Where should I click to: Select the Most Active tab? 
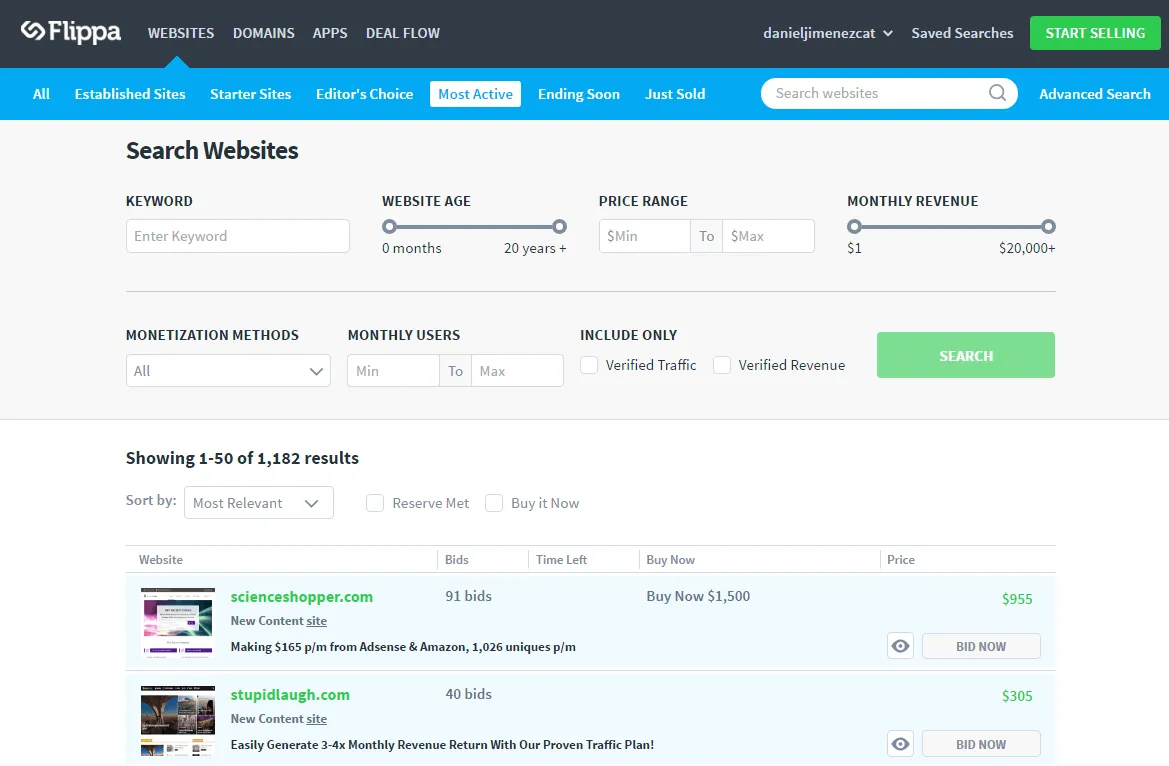(475, 94)
